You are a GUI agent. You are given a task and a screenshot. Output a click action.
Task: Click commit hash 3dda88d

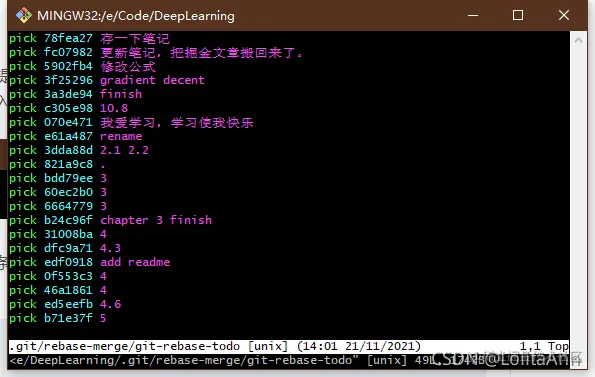68,151
